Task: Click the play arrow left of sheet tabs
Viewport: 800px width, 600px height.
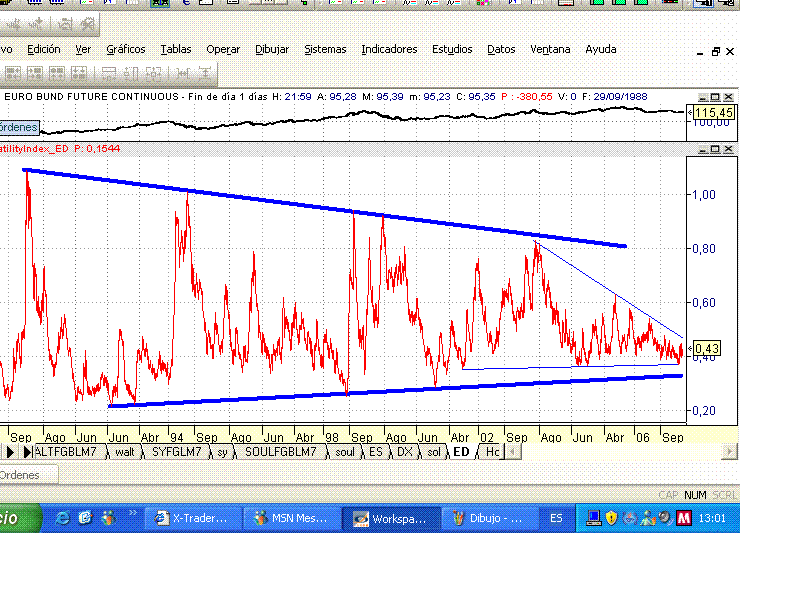Action: point(10,452)
